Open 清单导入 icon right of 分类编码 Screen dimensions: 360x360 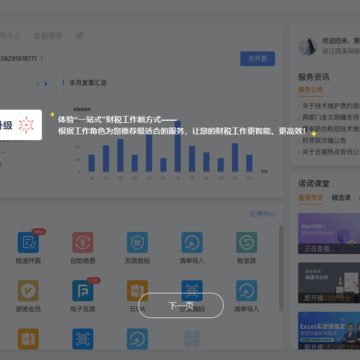(247, 291)
